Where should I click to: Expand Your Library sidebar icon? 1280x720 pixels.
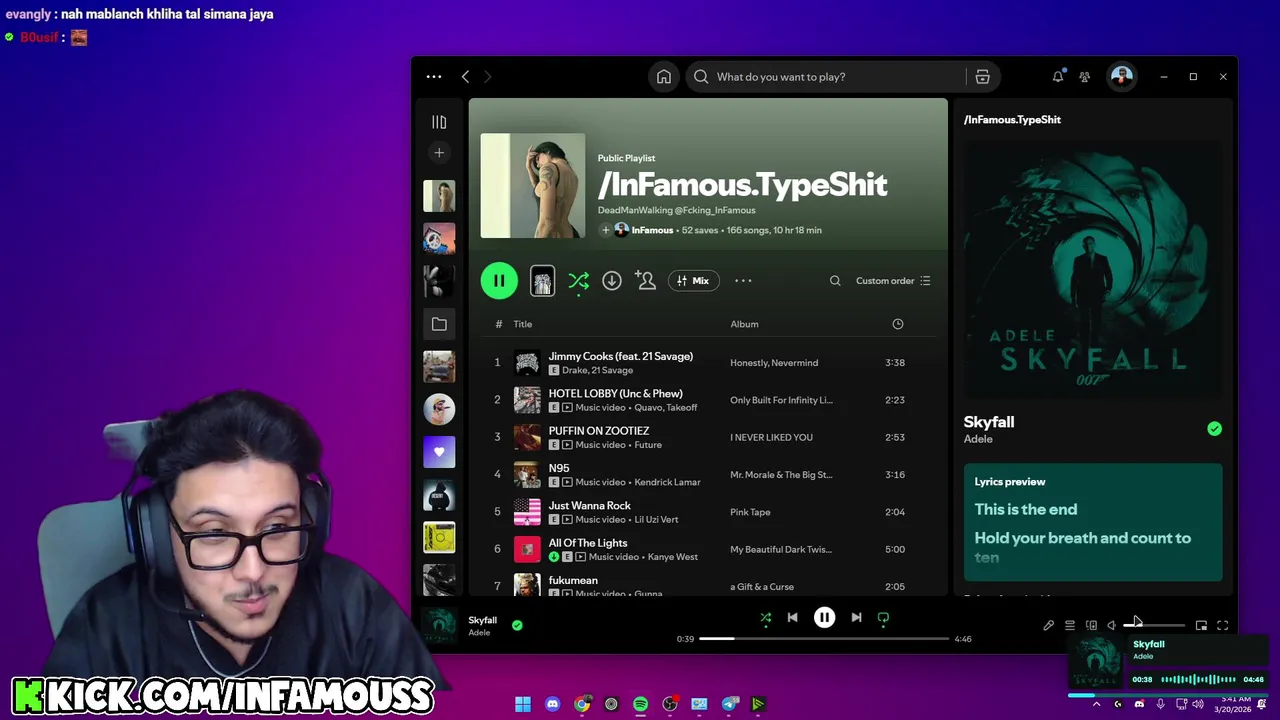[x=439, y=122]
